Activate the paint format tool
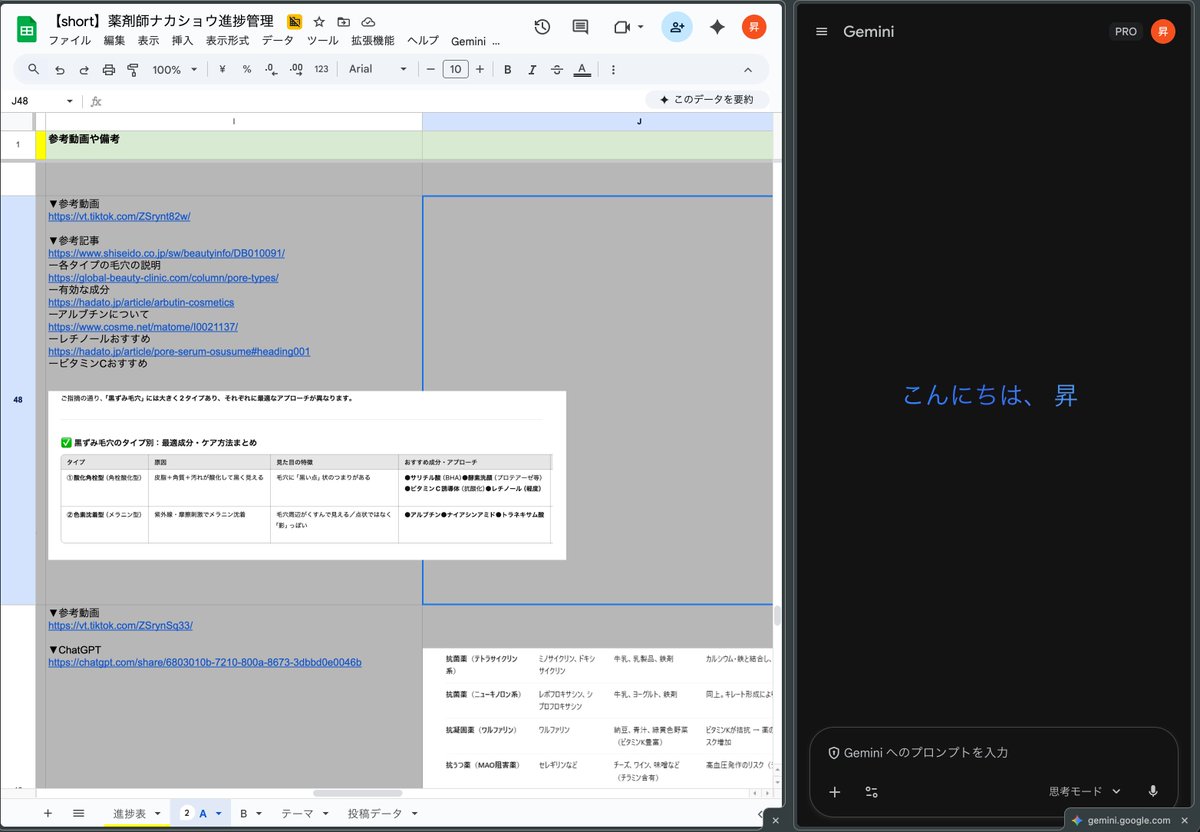Image resolution: width=1200 pixels, height=832 pixels. click(133, 69)
